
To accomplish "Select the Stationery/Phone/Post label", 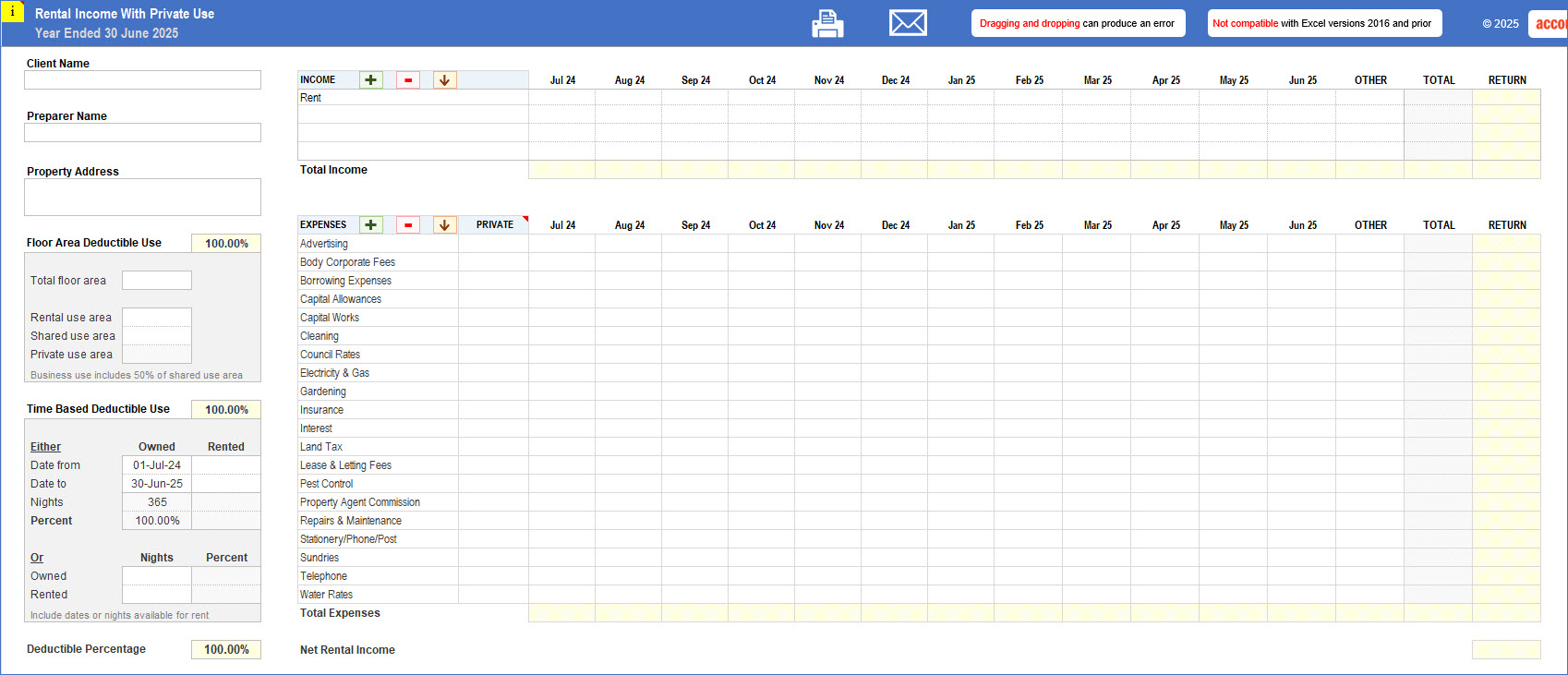I will click(348, 539).
